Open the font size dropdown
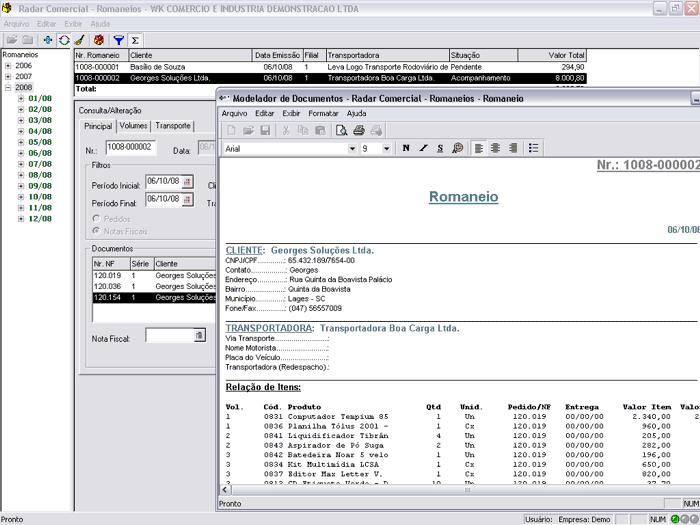700x525 pixels. tap(387, 148)
